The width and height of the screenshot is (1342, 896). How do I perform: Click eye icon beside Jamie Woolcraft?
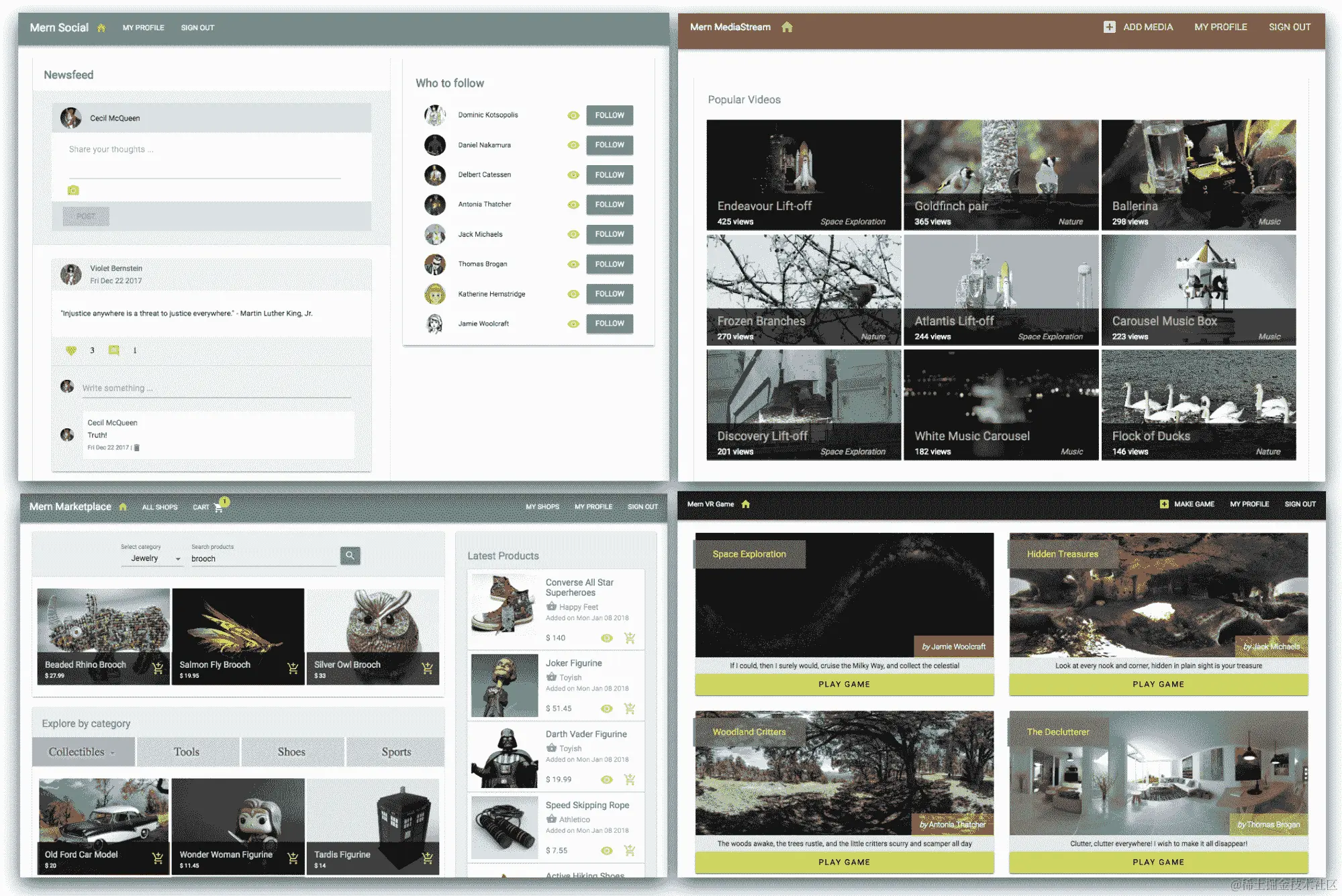click(573, 323)
